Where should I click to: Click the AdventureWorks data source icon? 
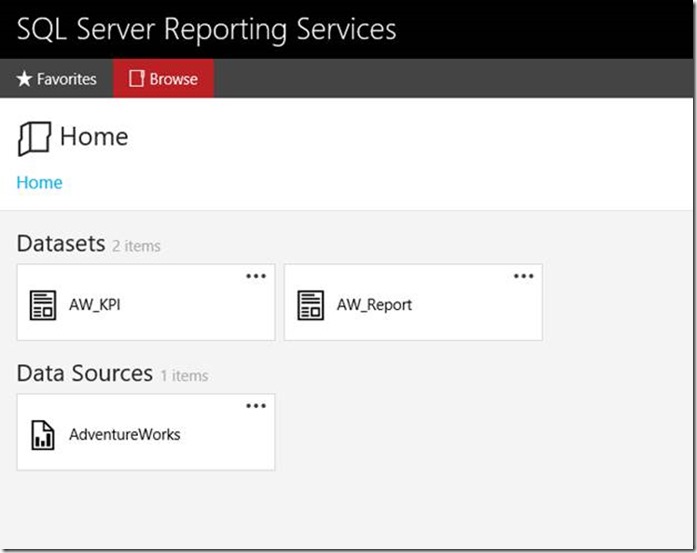[x=42, y=435]
